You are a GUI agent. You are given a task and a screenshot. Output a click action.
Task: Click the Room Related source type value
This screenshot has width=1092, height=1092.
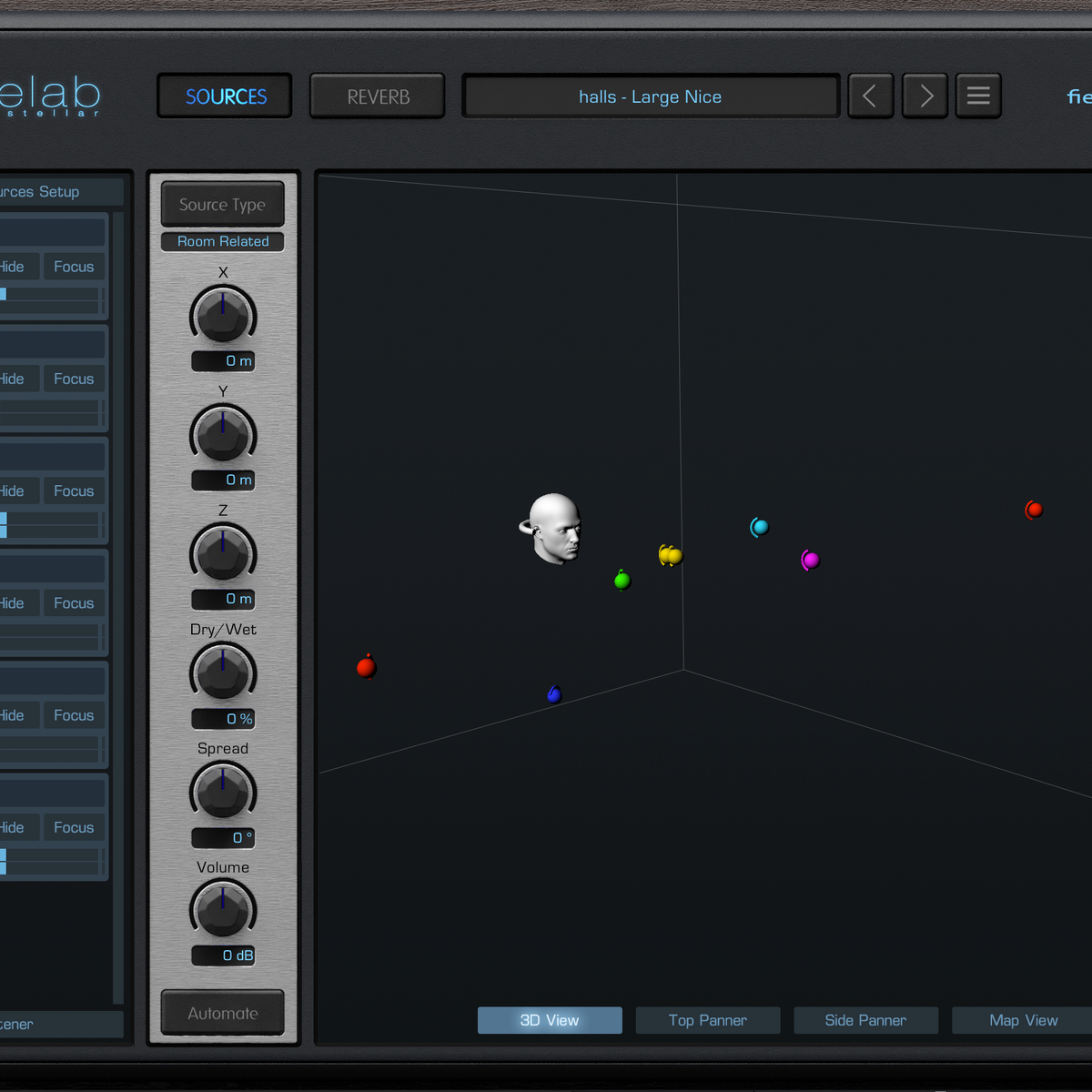pyautogui.click(x=223, y=241)
